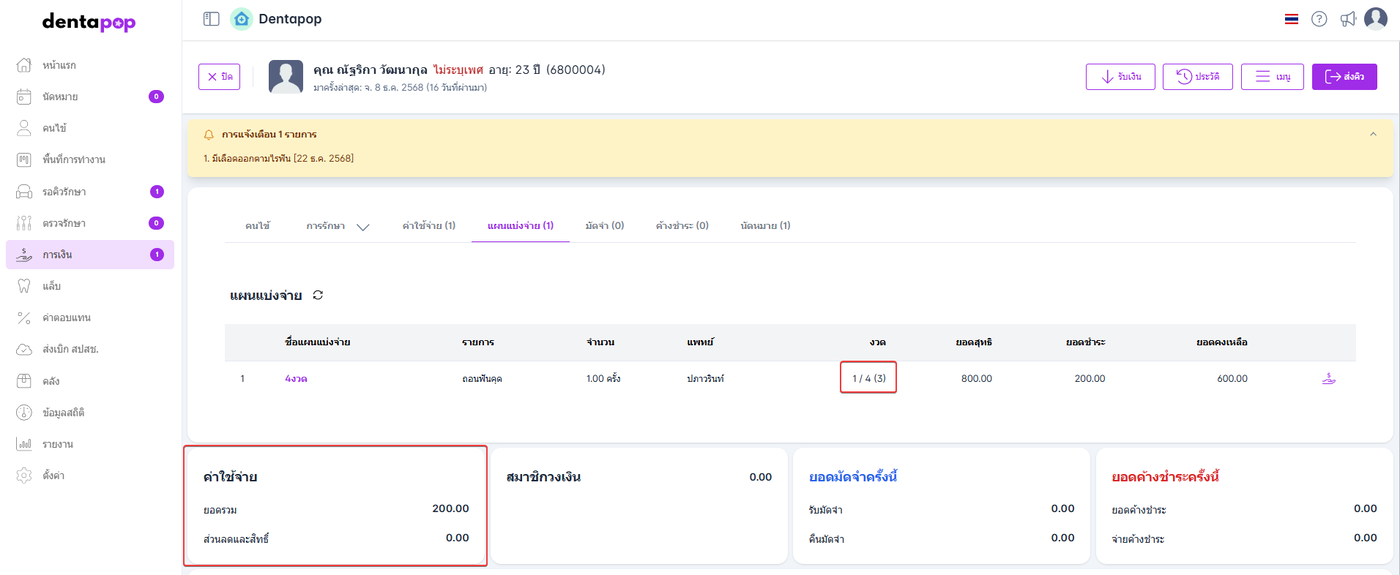This screenshot has width=1400, height=575.
Task: Click doctor name ปภาวรินท์
Action: point(705,379)
